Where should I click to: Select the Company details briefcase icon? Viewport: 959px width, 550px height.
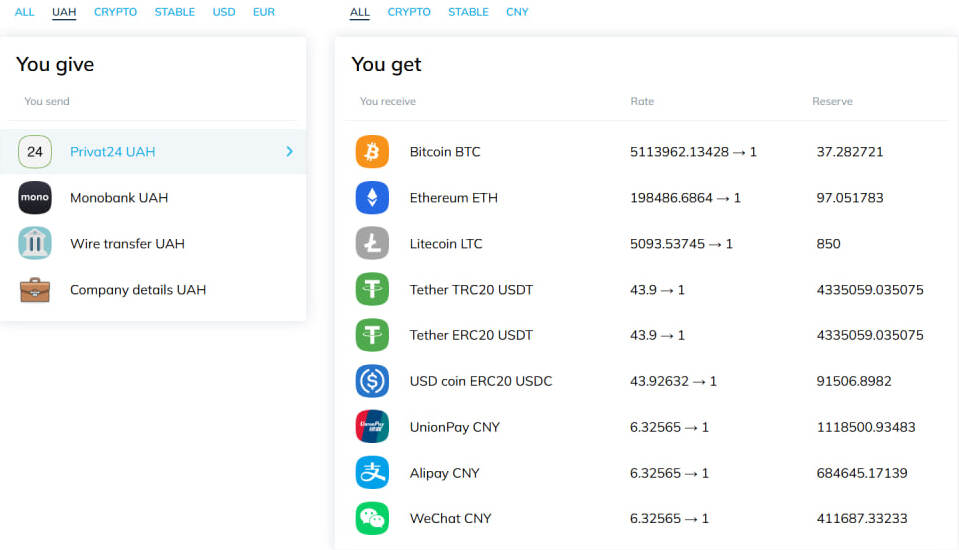point(35,290)
